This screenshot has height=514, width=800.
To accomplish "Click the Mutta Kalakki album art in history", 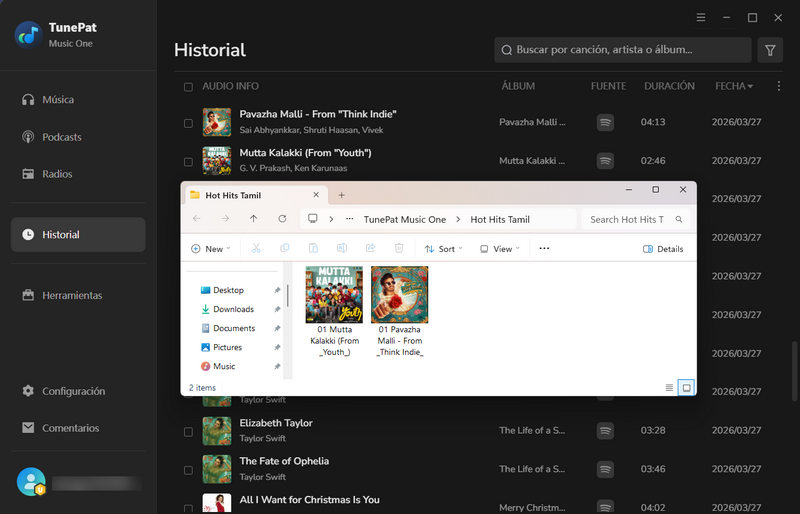I will click(217, 161).
